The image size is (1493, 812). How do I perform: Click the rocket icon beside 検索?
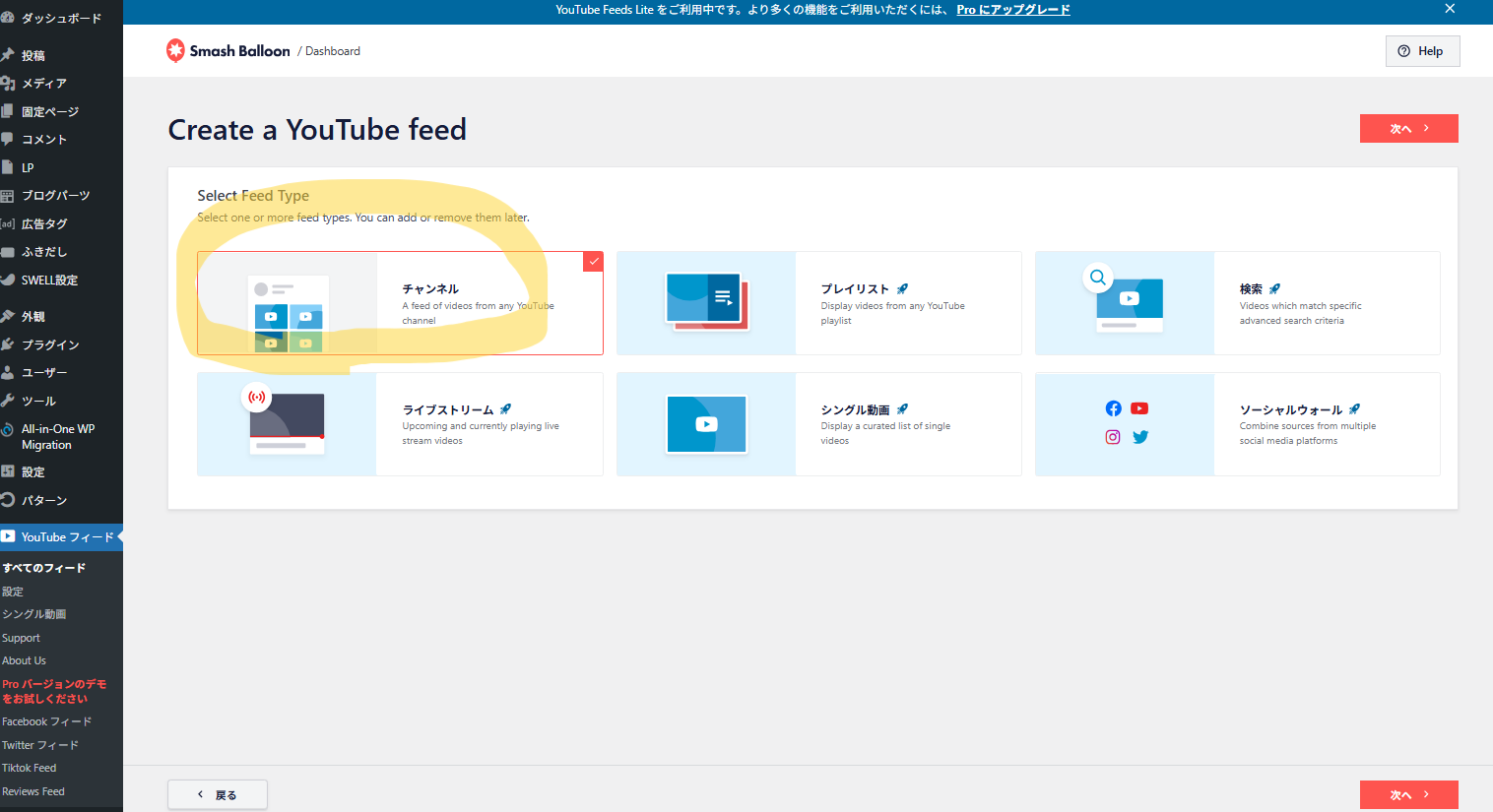point(1274,289)
